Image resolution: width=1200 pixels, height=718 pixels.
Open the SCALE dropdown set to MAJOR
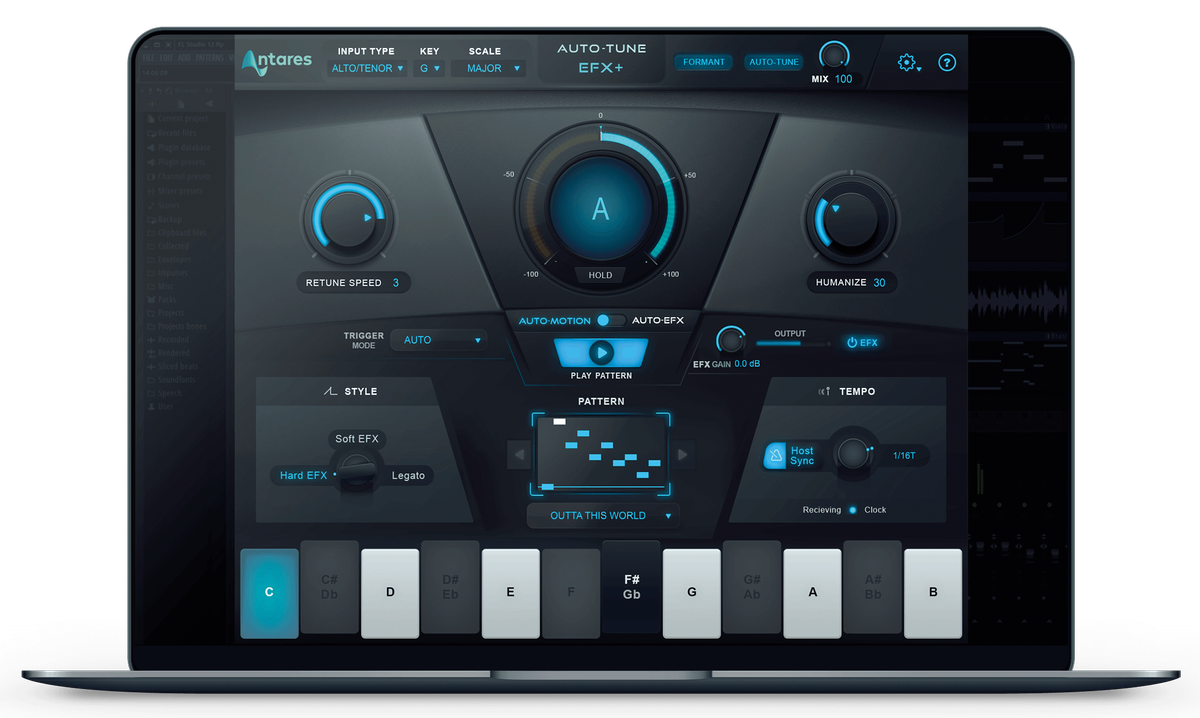[487, 66]
